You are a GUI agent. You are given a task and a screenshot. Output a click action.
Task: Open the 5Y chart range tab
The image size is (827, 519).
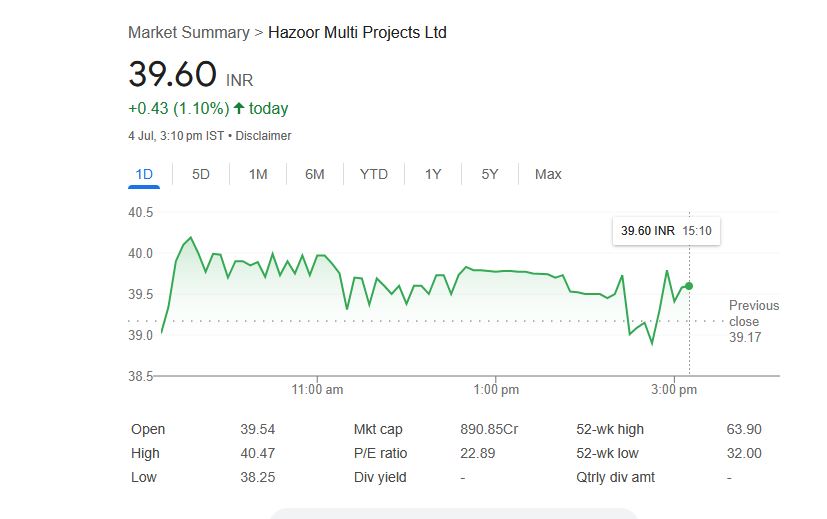[489, 174]
